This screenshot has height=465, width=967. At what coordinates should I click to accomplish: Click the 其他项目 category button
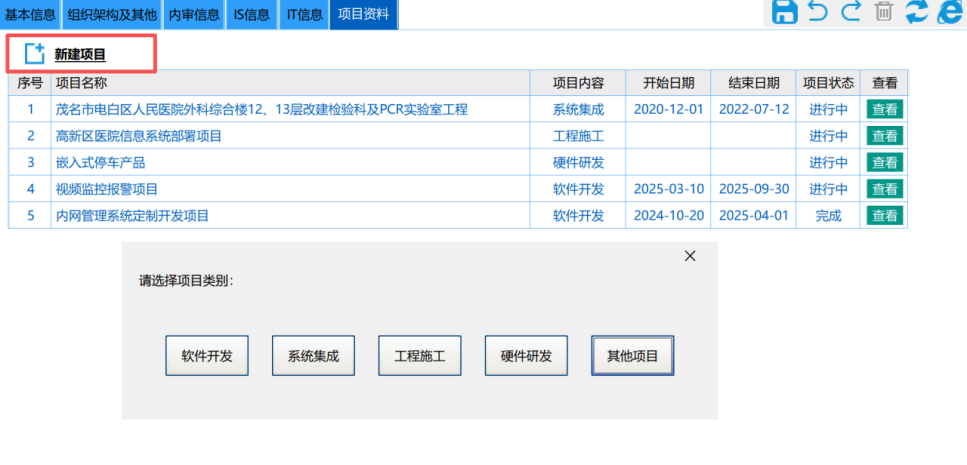click(632, 356)
